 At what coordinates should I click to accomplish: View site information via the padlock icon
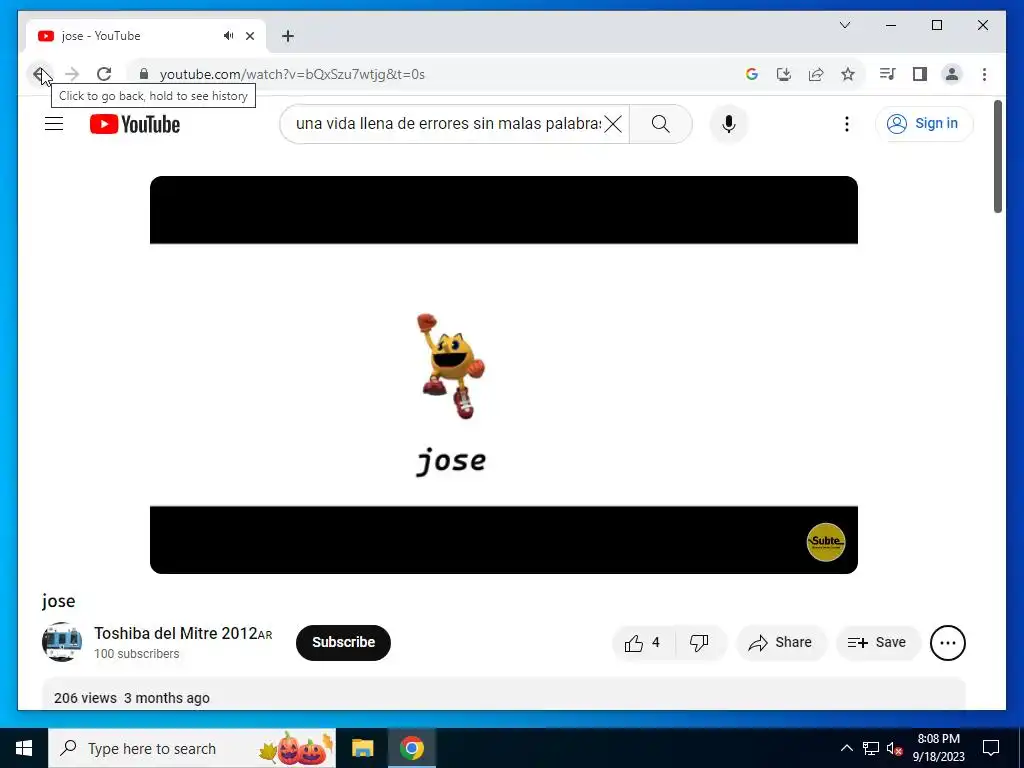[144, 74]
